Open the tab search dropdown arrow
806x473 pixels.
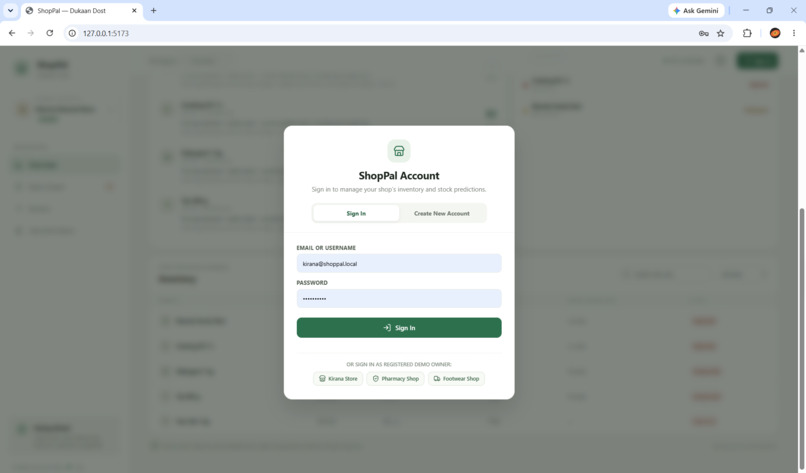click(x=10, y=10)
